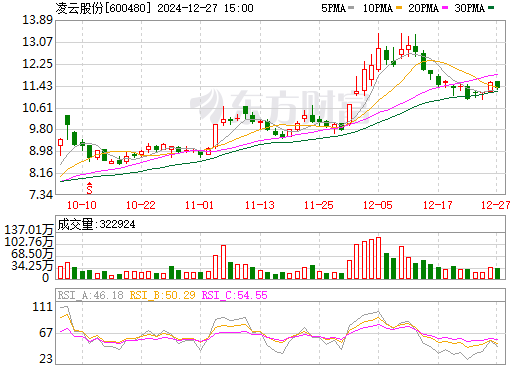This screenshot has width=520, height=365.
Task: Click the RSI_A:46.18 indicator label
Action: tap(90, 295)
